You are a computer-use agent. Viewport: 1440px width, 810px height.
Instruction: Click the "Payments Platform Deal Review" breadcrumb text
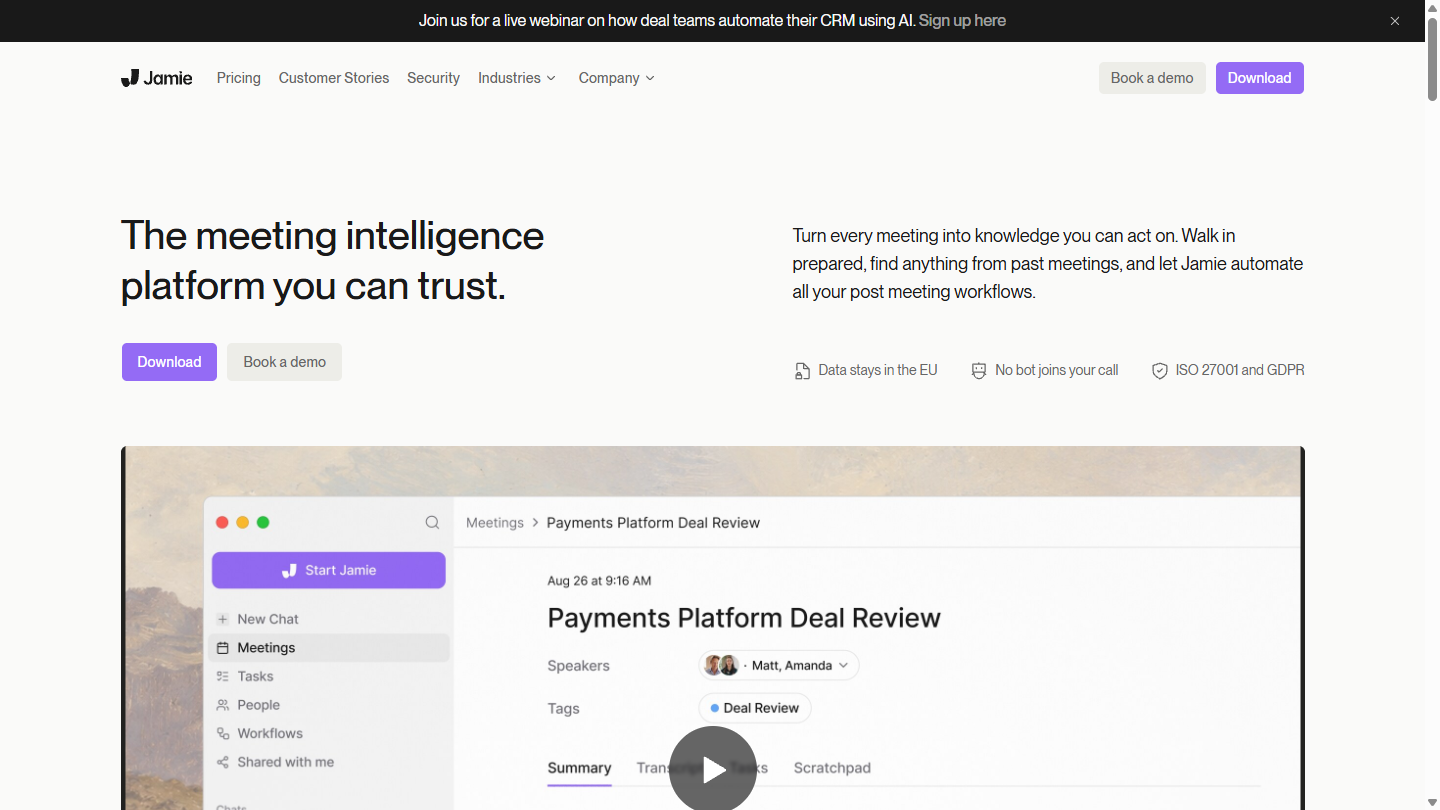[653, 523]
